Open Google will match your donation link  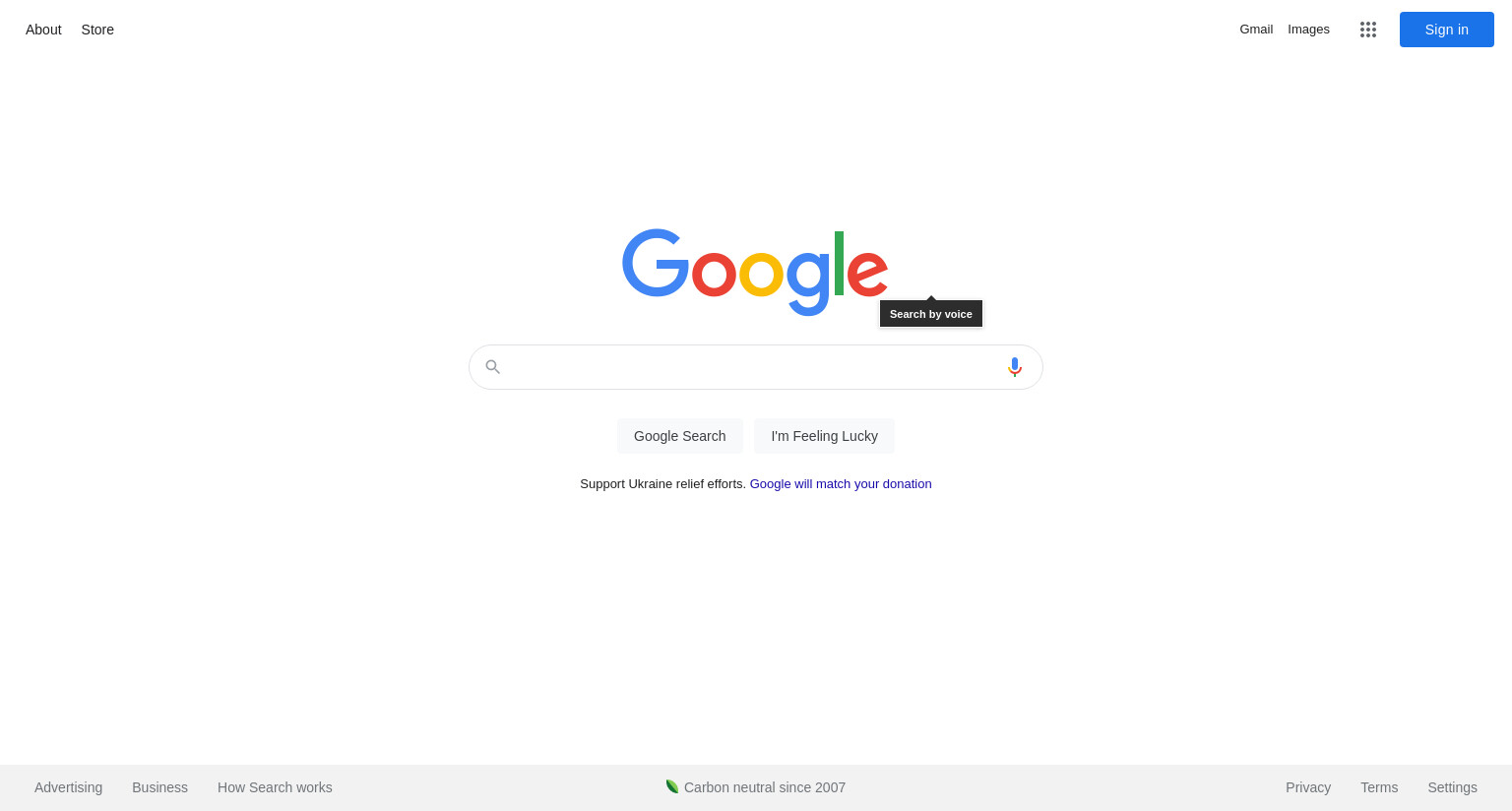point(841,484)
